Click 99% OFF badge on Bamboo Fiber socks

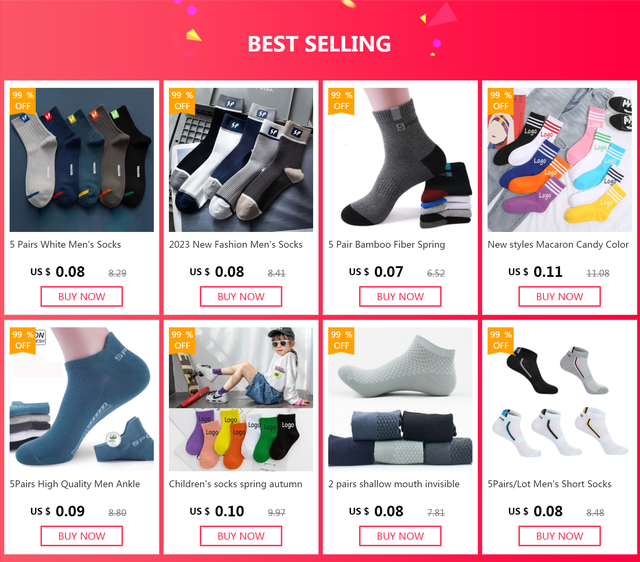pyautogui.click(x=341, y=101)
